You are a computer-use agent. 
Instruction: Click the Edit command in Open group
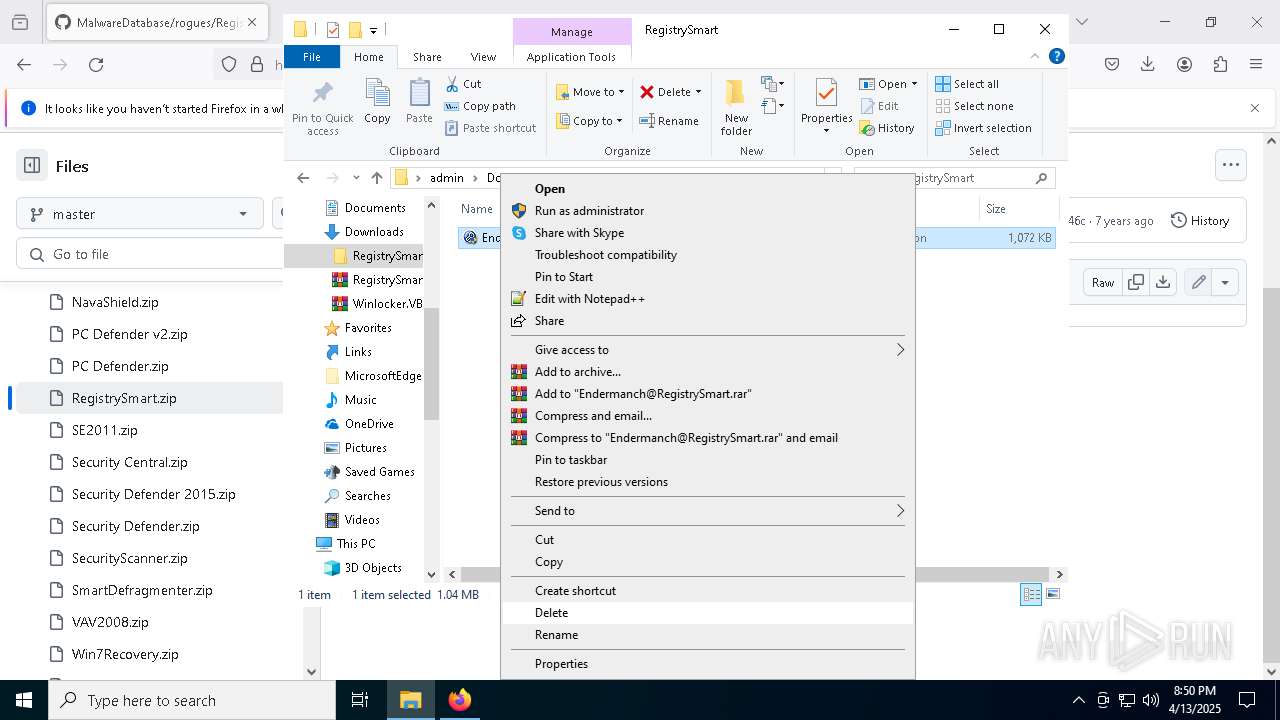click(x=878, y=106)
